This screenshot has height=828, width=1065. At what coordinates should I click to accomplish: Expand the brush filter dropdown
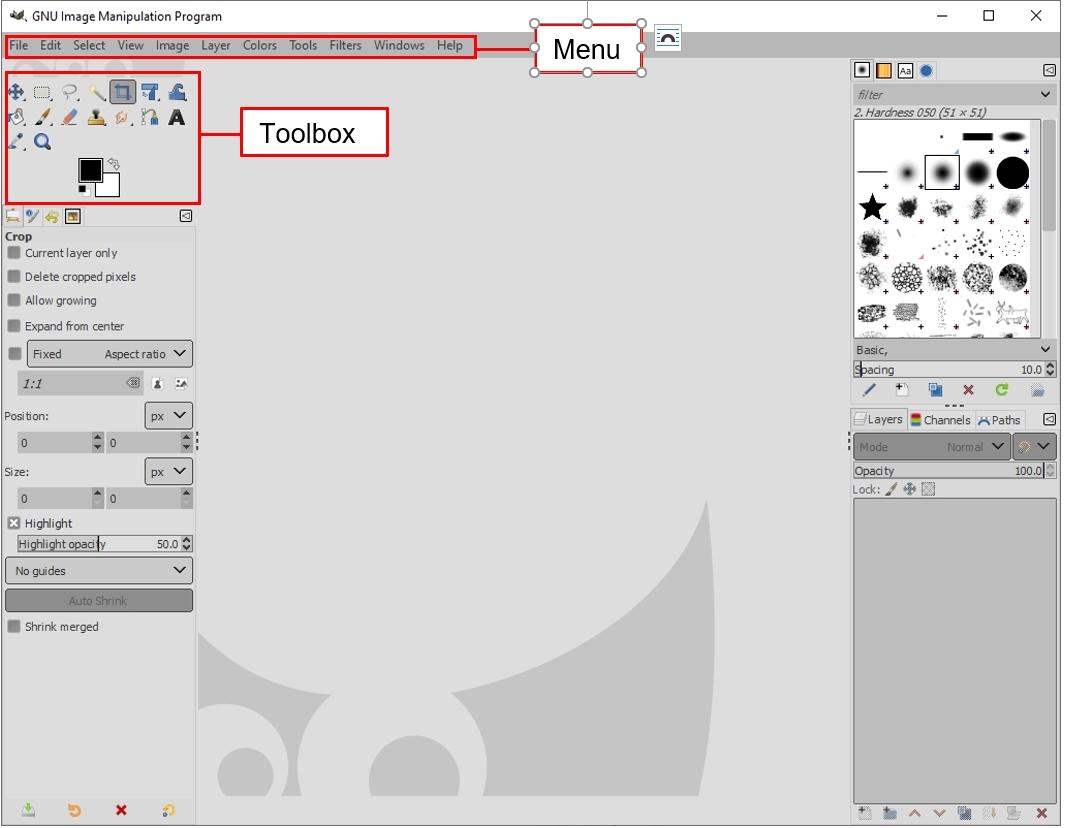click(x=1045, y=94)
